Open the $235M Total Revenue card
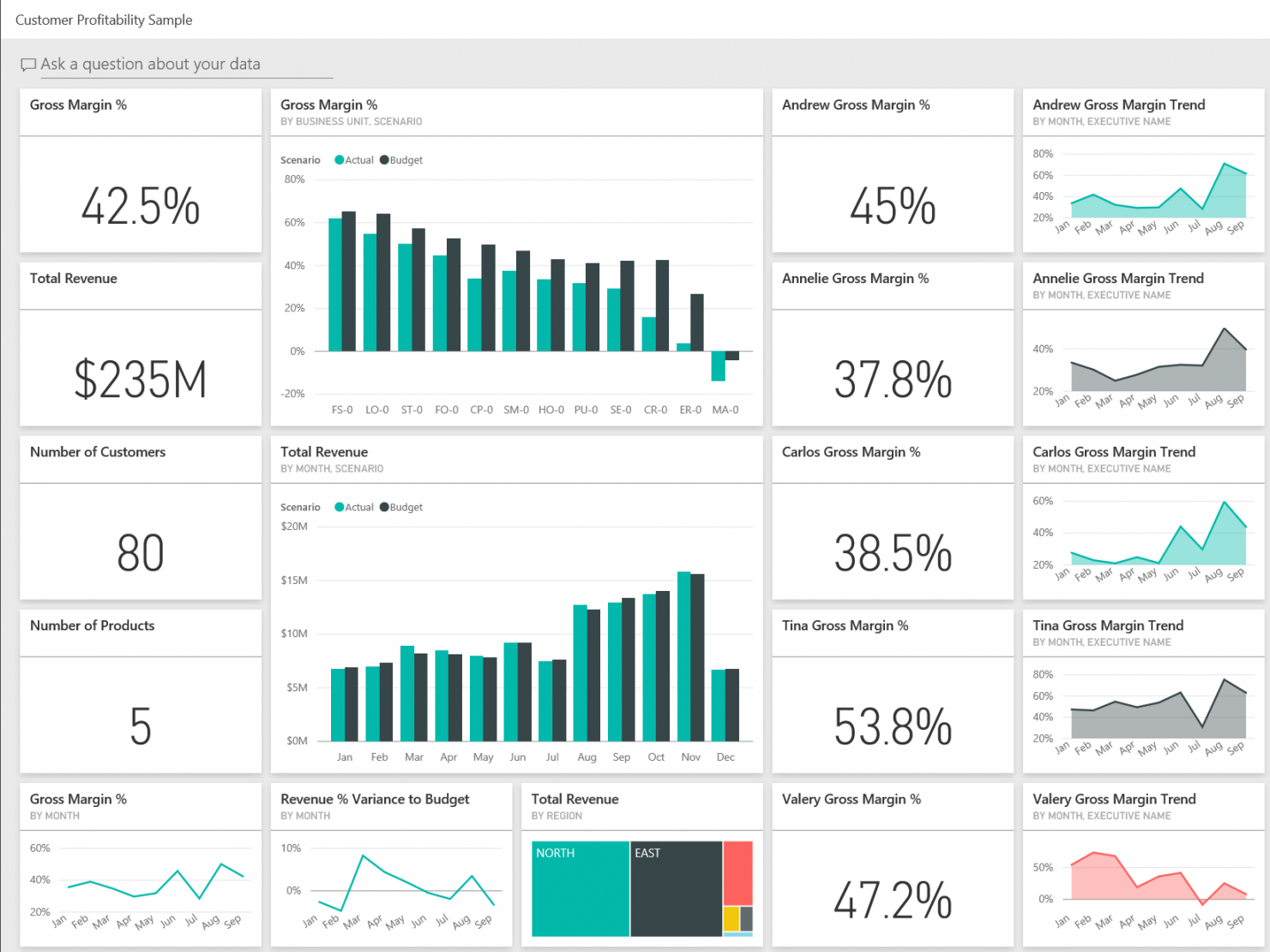The image size is (1270, 952). click(x=141, y=380)
